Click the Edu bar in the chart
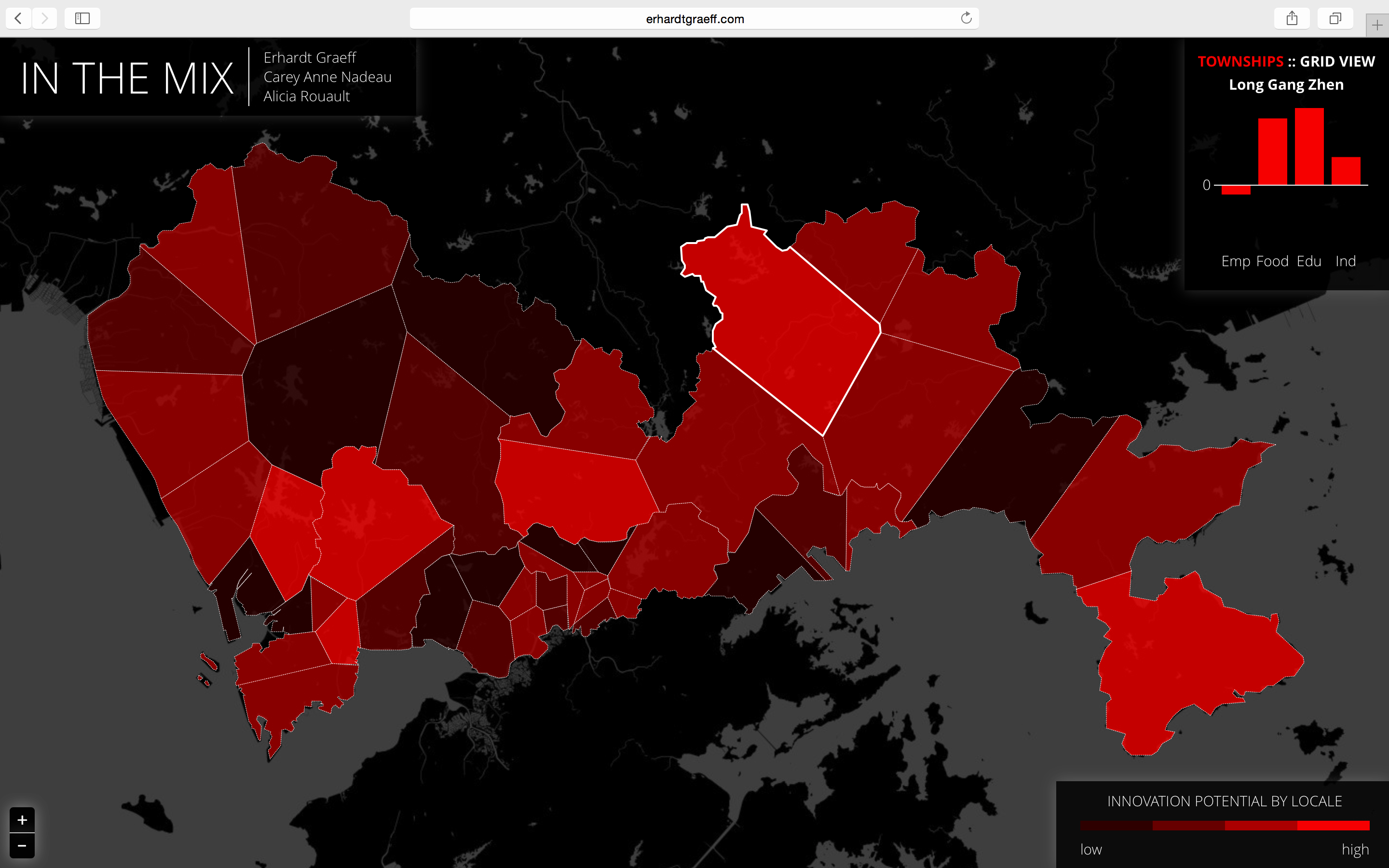The image size is (1389, 868). pyautogui.click(x=1309, y=147)
